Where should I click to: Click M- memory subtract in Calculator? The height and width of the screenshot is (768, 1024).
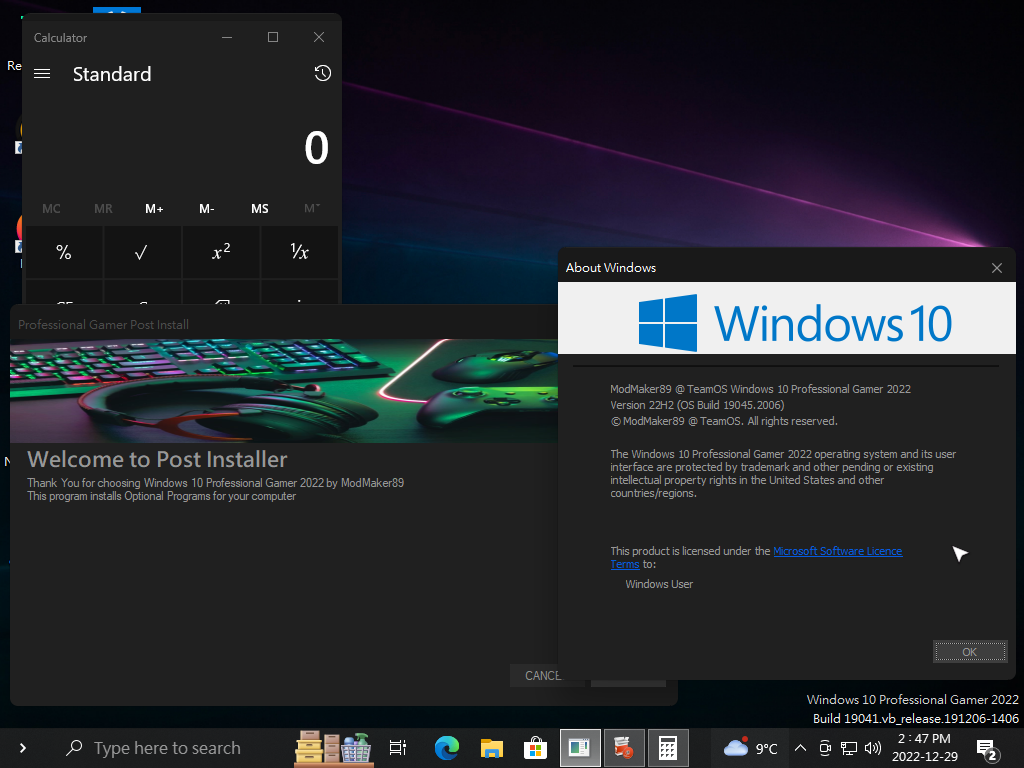click(x=206, y=209)
